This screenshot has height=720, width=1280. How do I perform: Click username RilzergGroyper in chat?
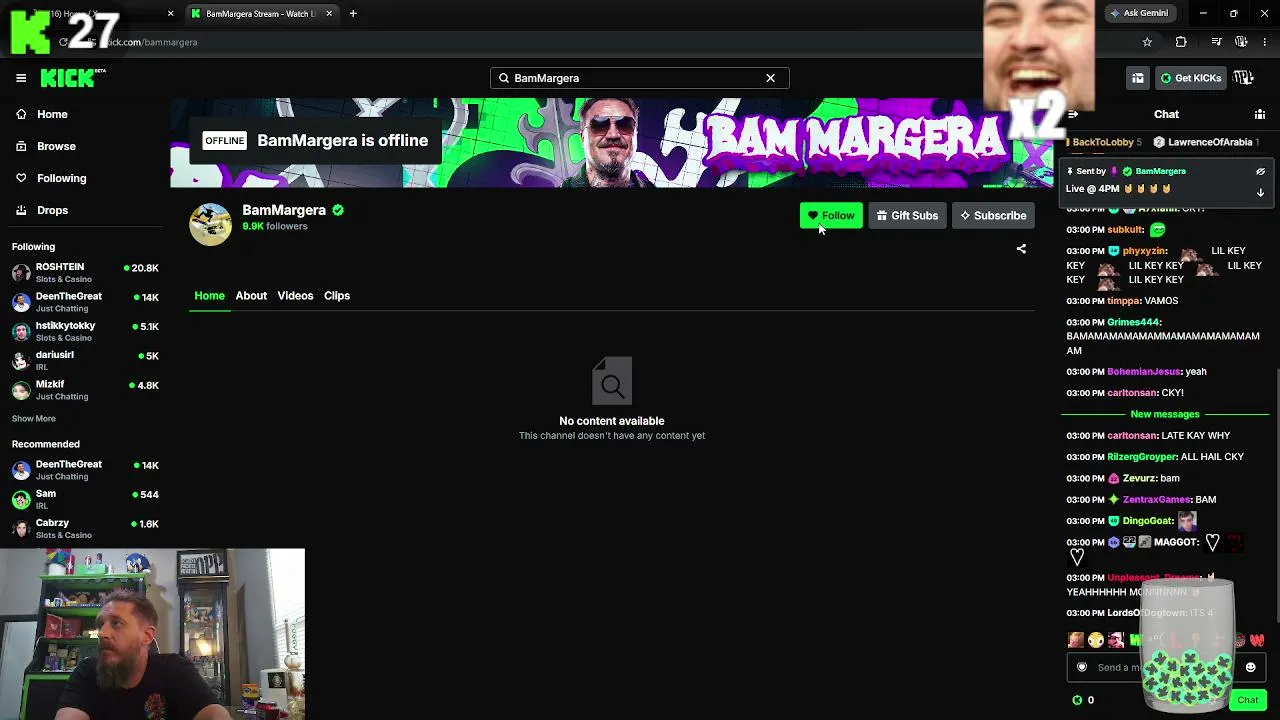click(x=1141, y=457)
